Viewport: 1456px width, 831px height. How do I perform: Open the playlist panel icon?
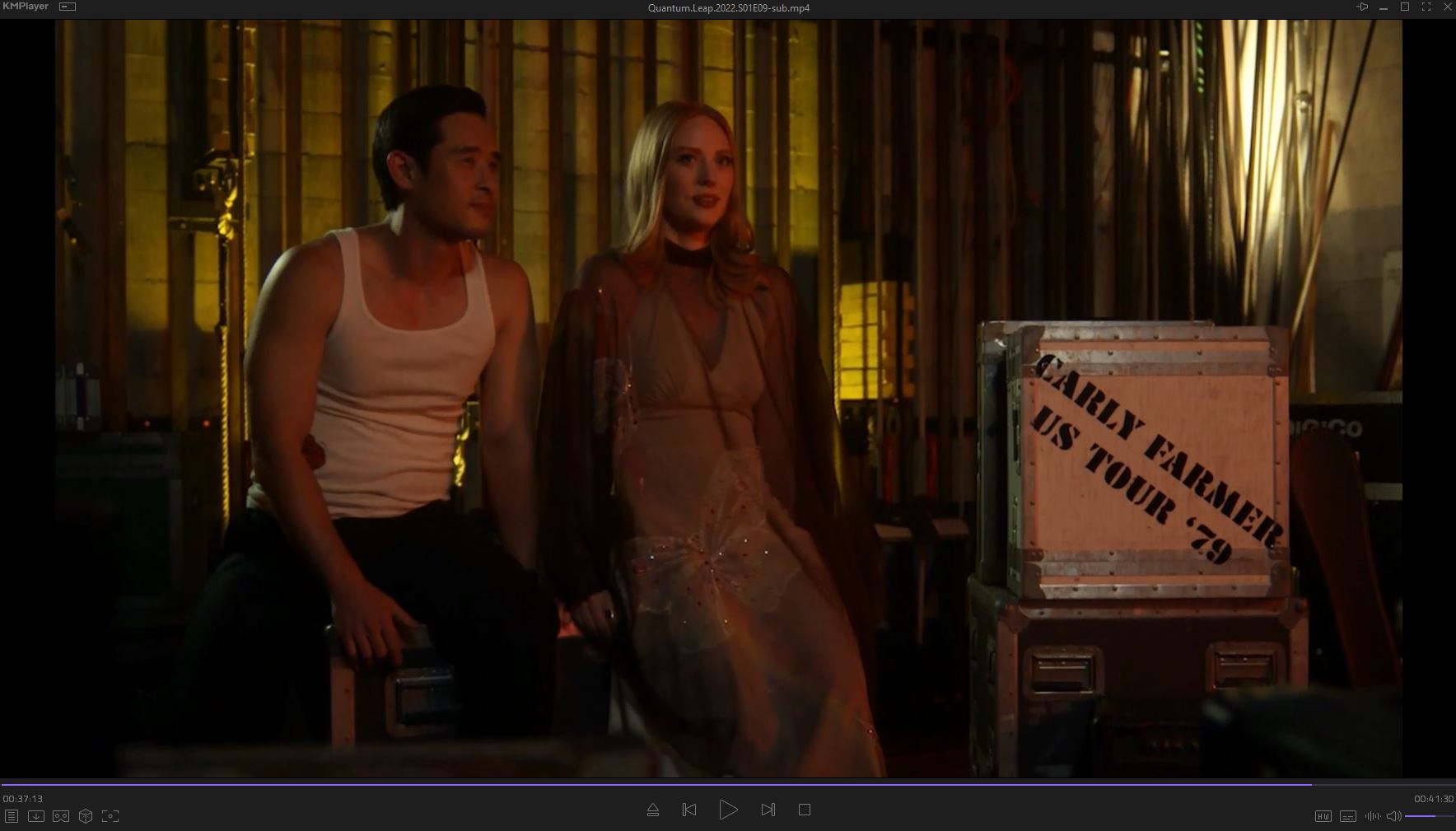(12, 816)
